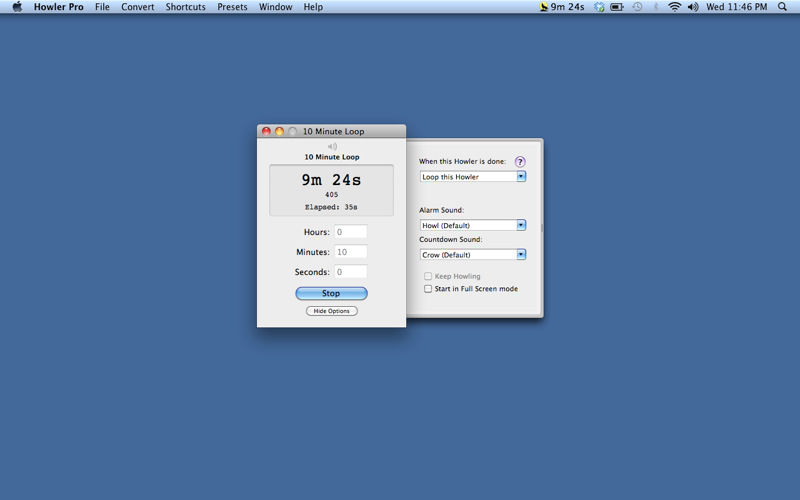Open Time Machine menu bar icon

[x=637, y=7]
